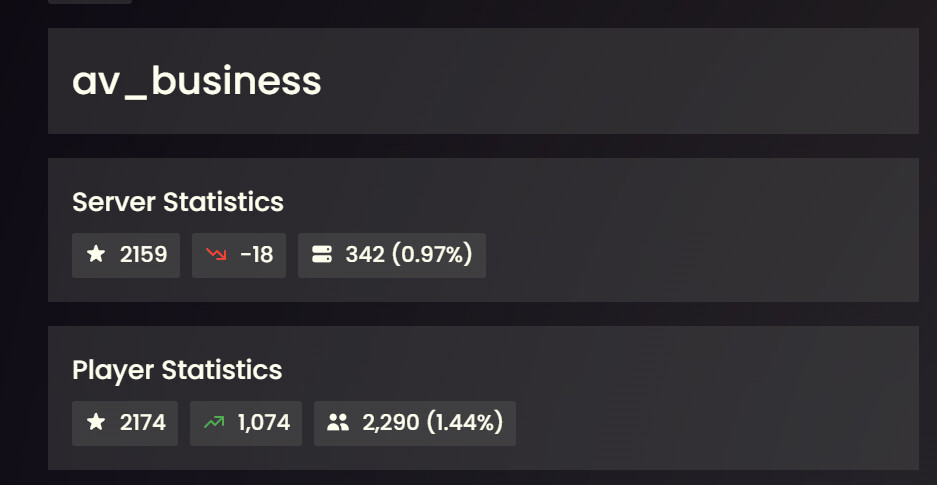Click the Server Statistics heading

pos(178,202)
